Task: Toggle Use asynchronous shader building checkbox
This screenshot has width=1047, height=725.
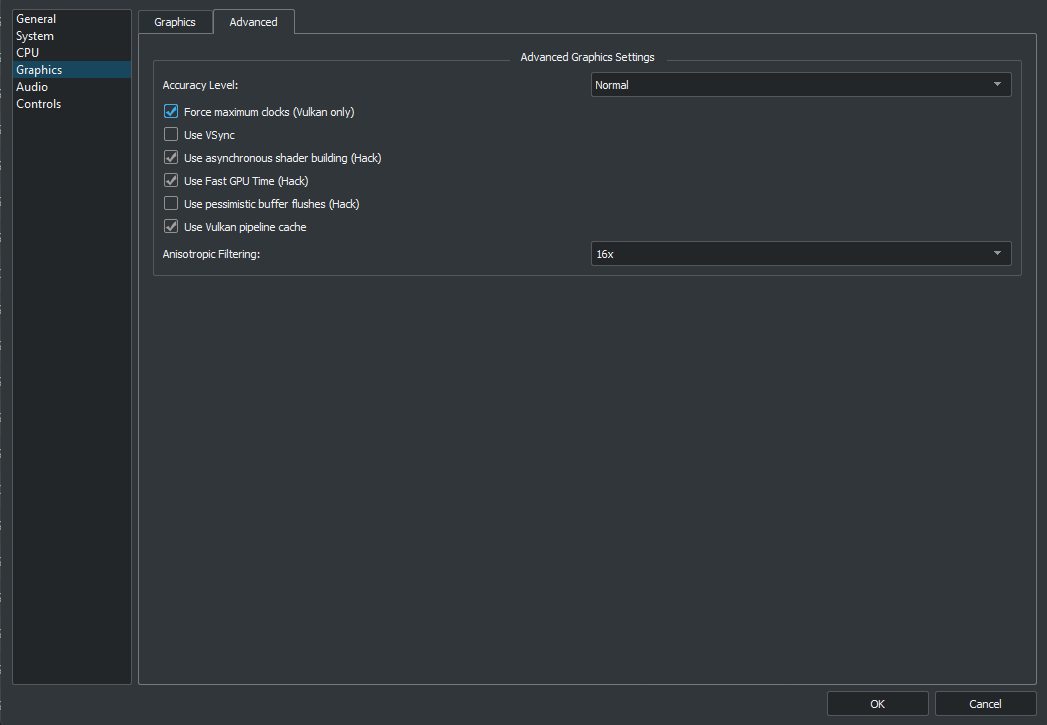Action: click(171, 158)
